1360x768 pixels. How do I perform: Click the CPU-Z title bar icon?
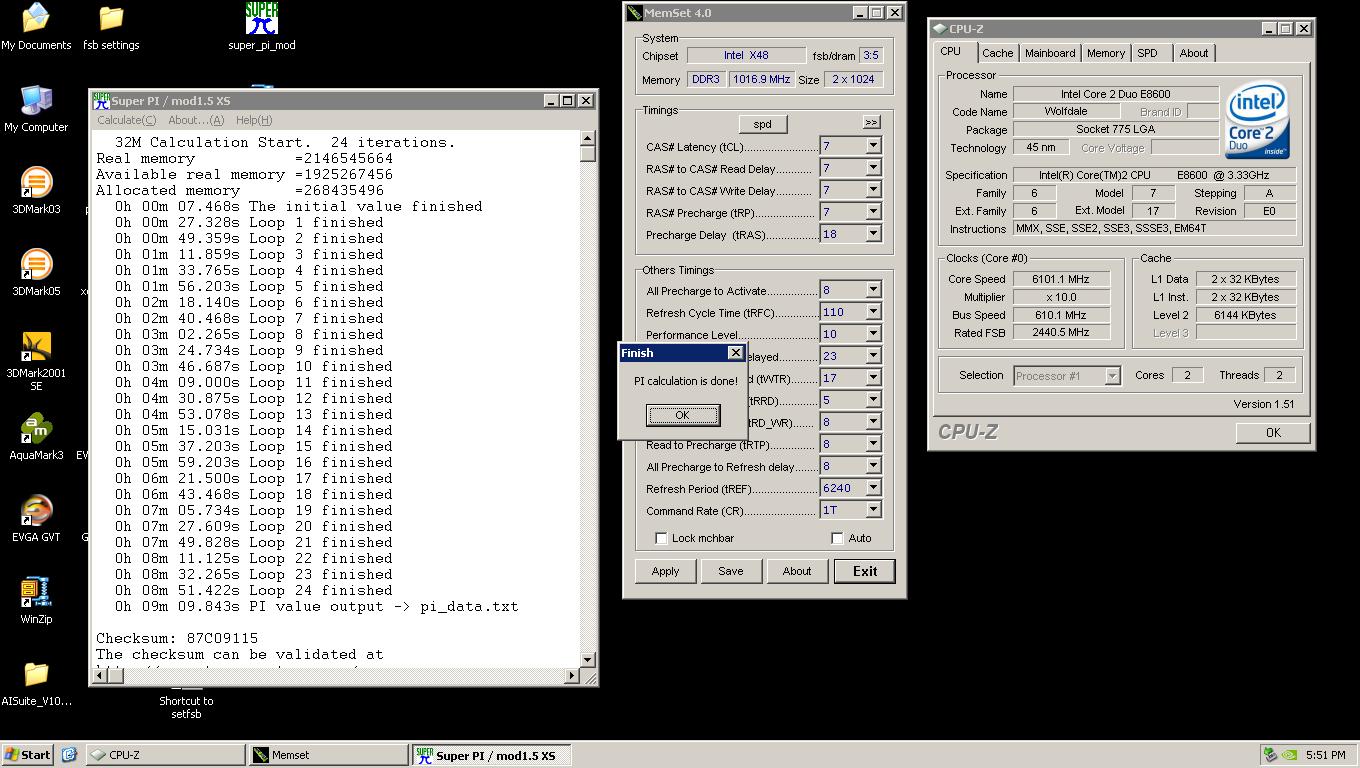tap(939, 29)
